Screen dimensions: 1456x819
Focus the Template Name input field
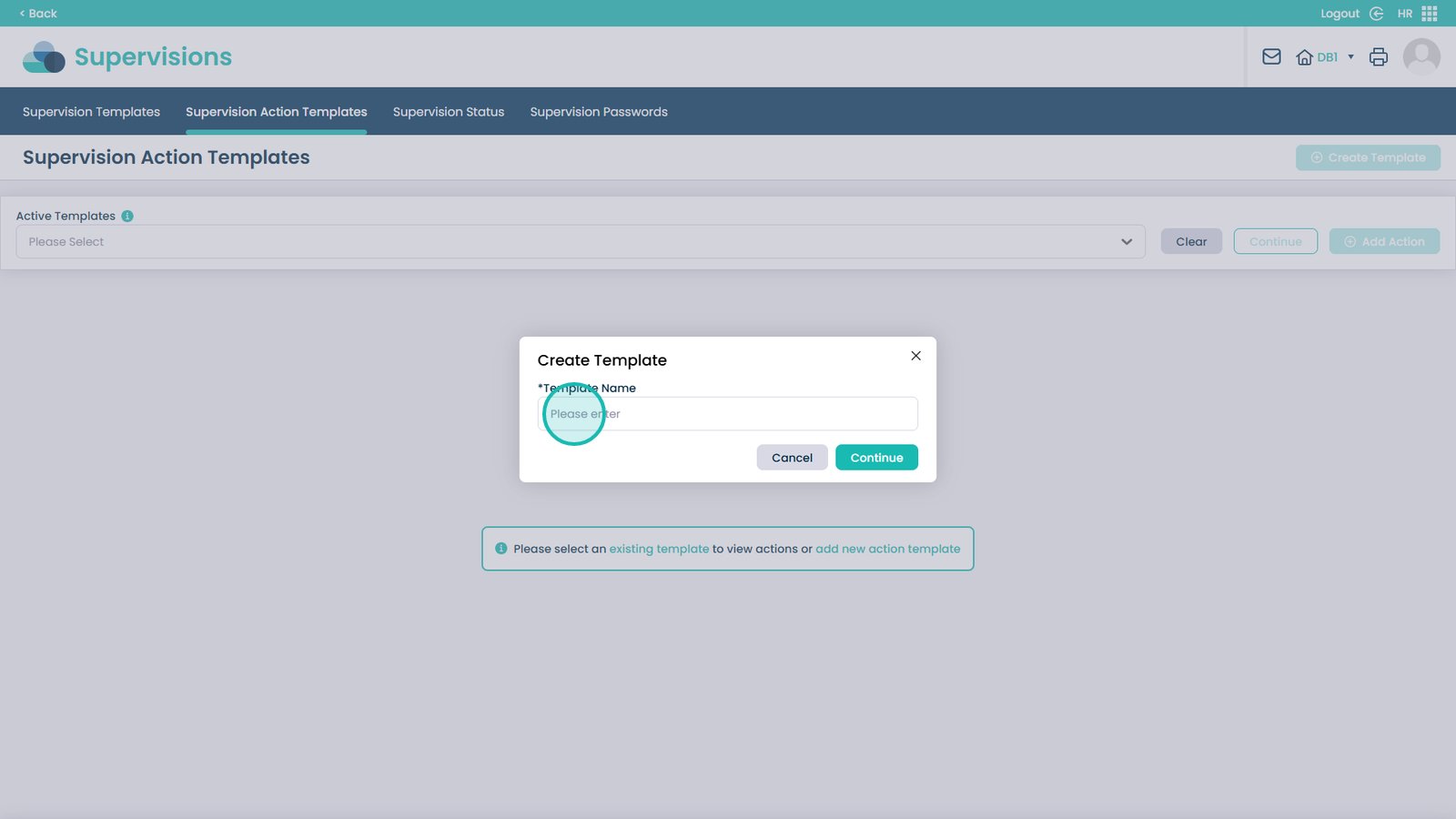pyautogui.click(x=728, y=414)
